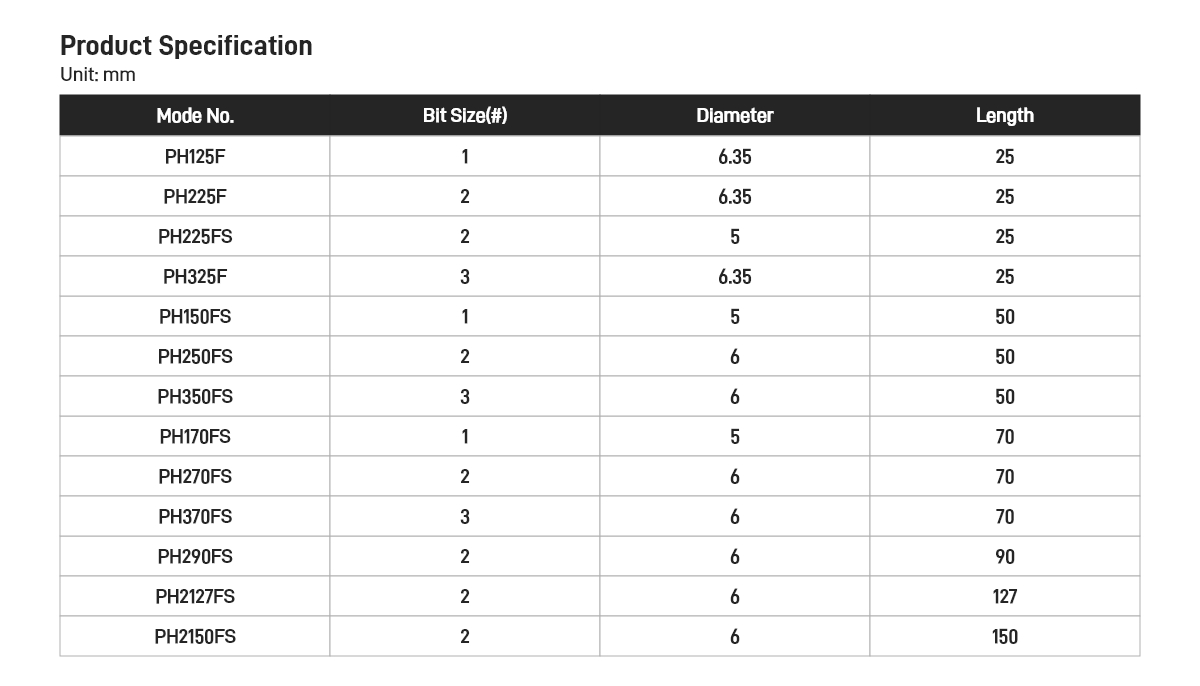Select the PH370FS row label
1200x686 pixels.
(195, 517)
